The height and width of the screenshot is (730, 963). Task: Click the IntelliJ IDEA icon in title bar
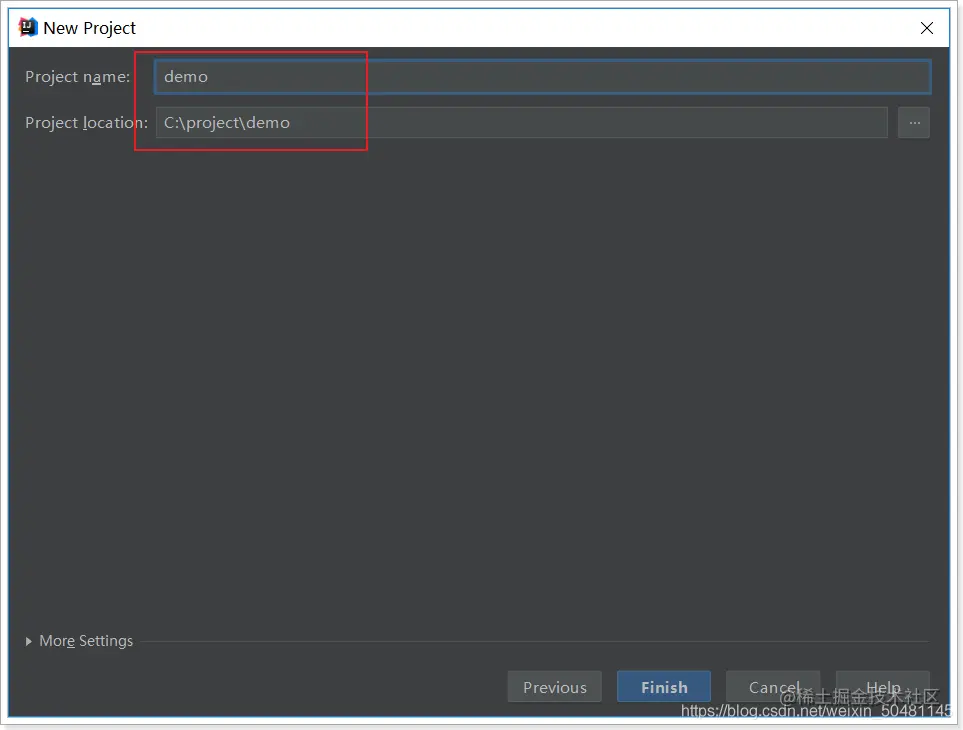tap(28, 28)
